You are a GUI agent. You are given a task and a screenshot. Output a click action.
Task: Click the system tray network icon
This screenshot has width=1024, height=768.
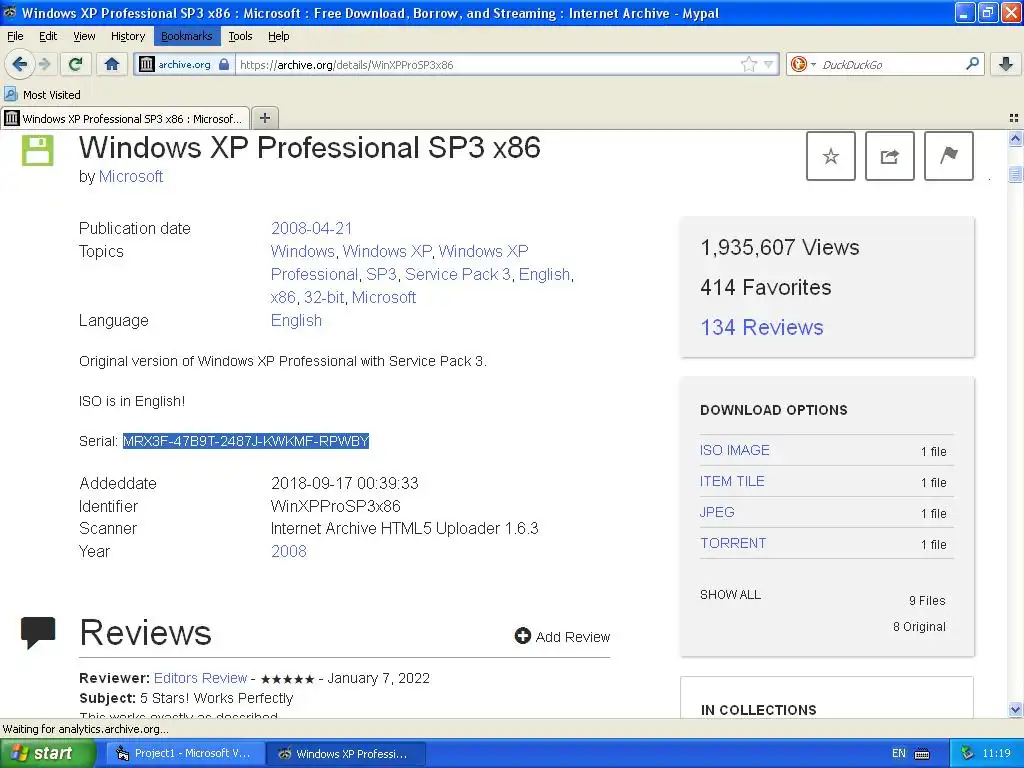(967, 753)
